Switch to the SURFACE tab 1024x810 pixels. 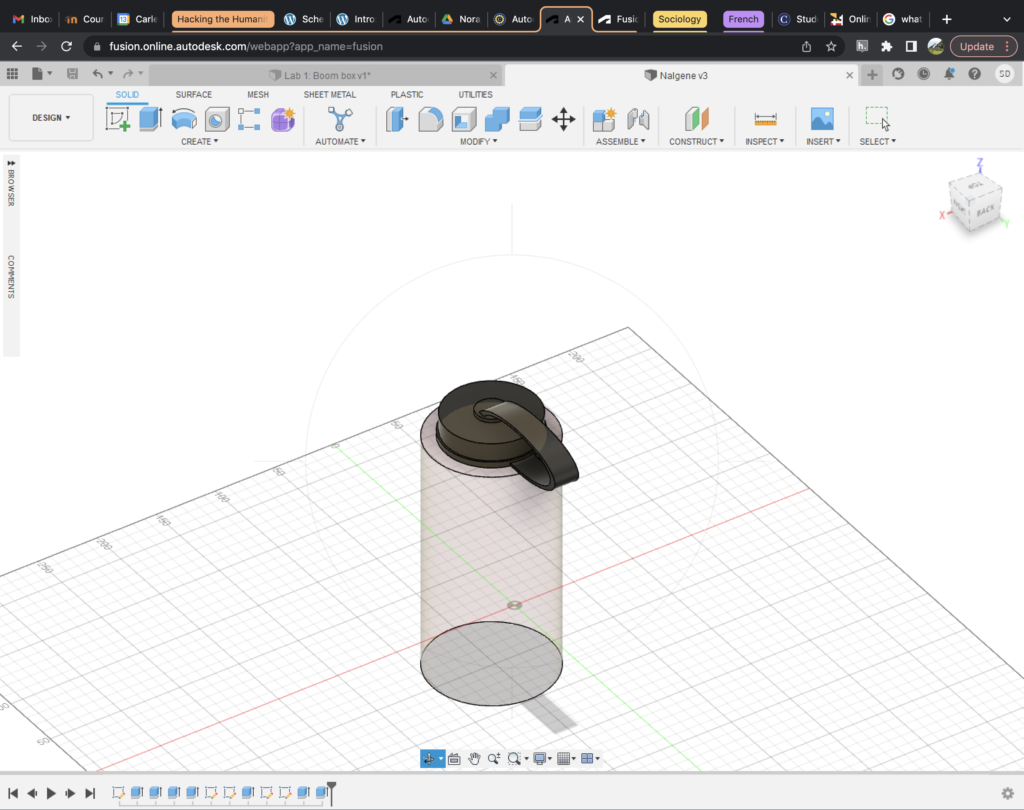point(192,94)
